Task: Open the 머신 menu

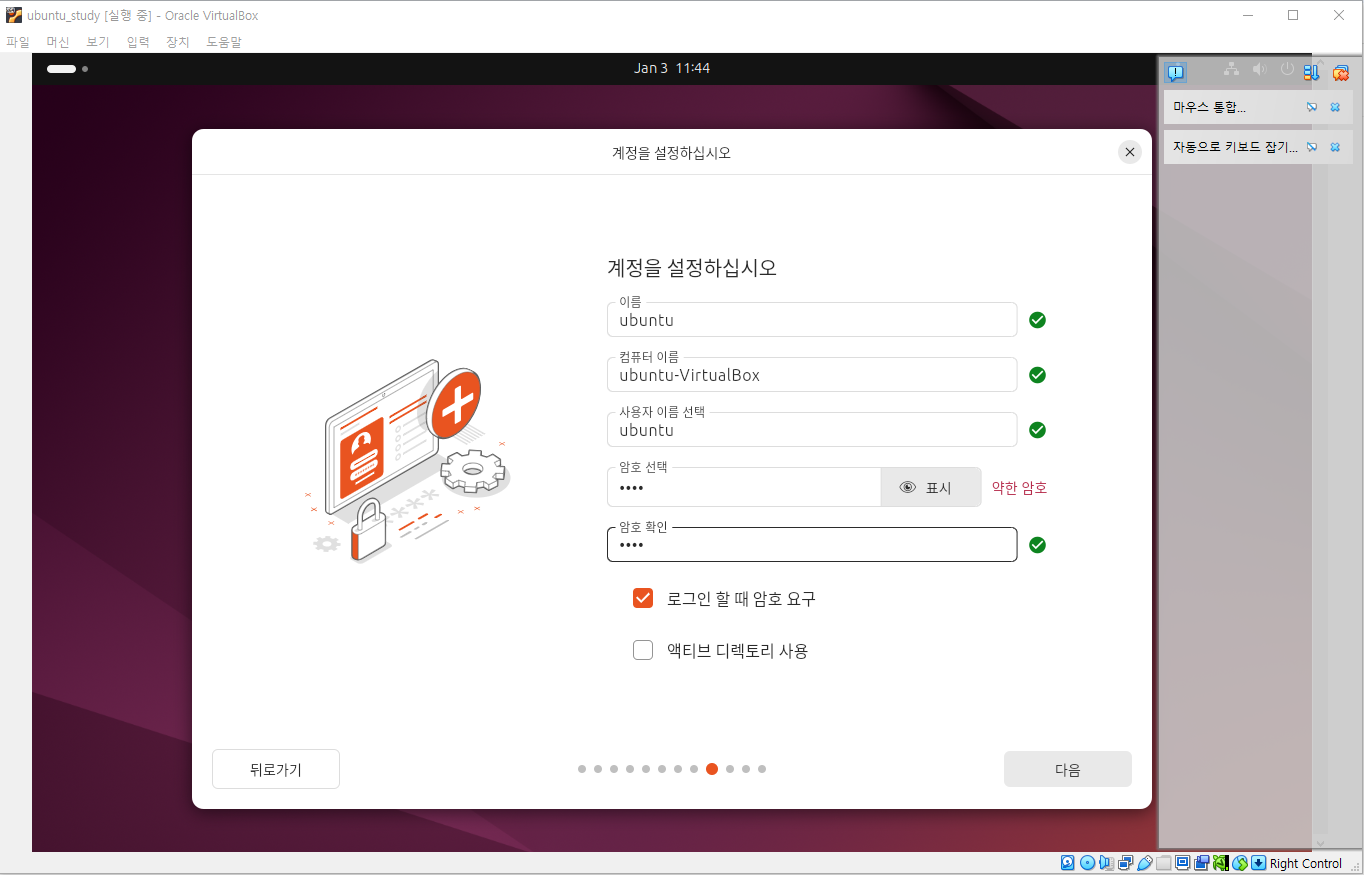Action: 58,42
